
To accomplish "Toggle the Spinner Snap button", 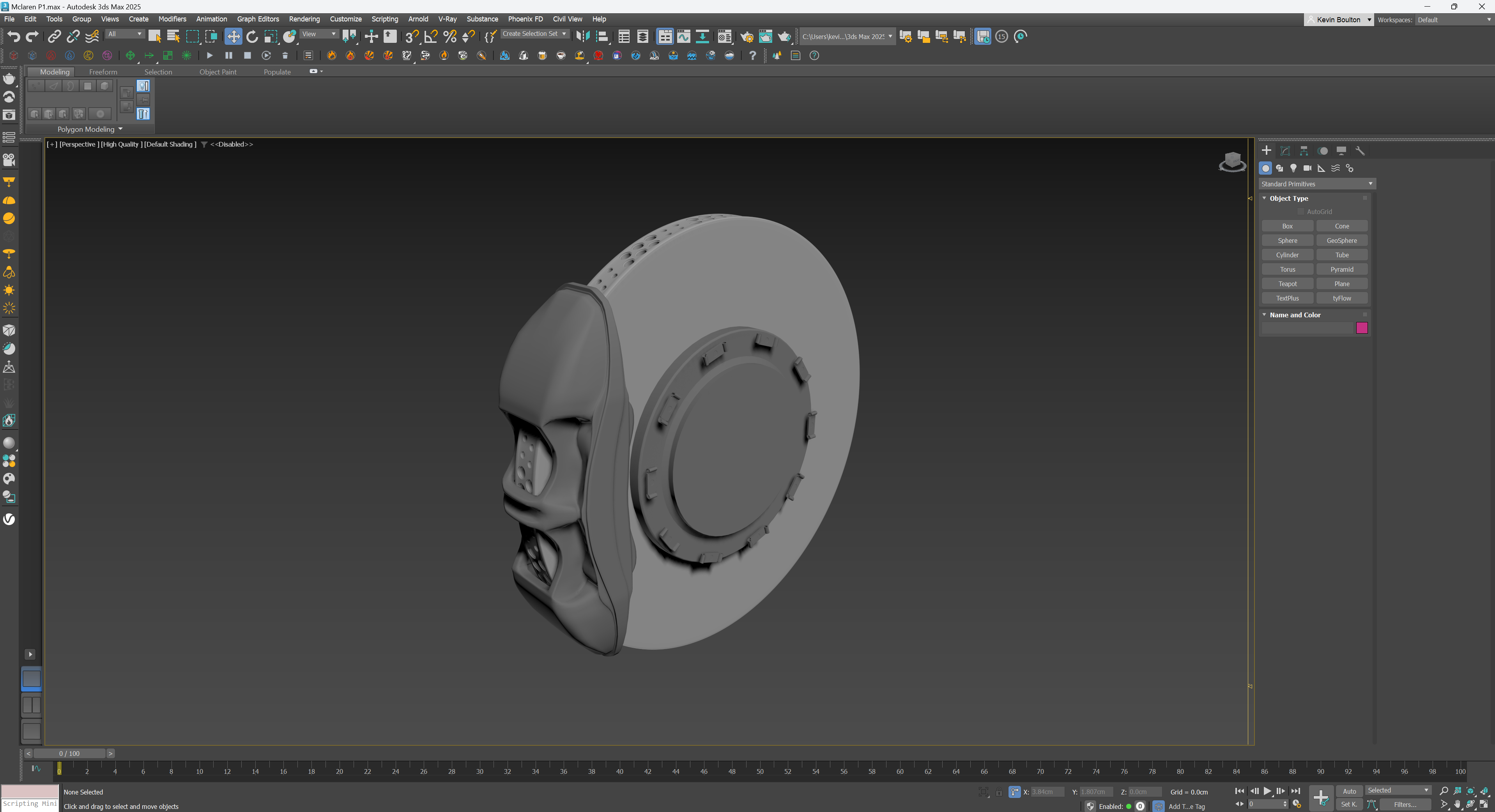I will (x=468, y=37).
